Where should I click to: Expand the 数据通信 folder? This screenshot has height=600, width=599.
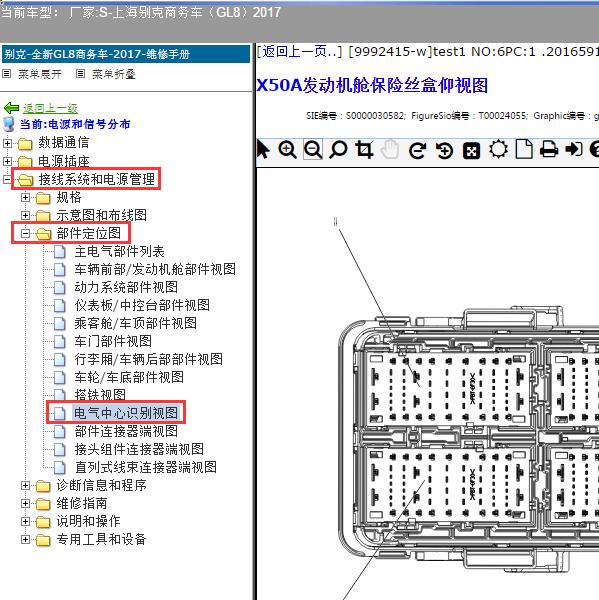pos(7,143)
